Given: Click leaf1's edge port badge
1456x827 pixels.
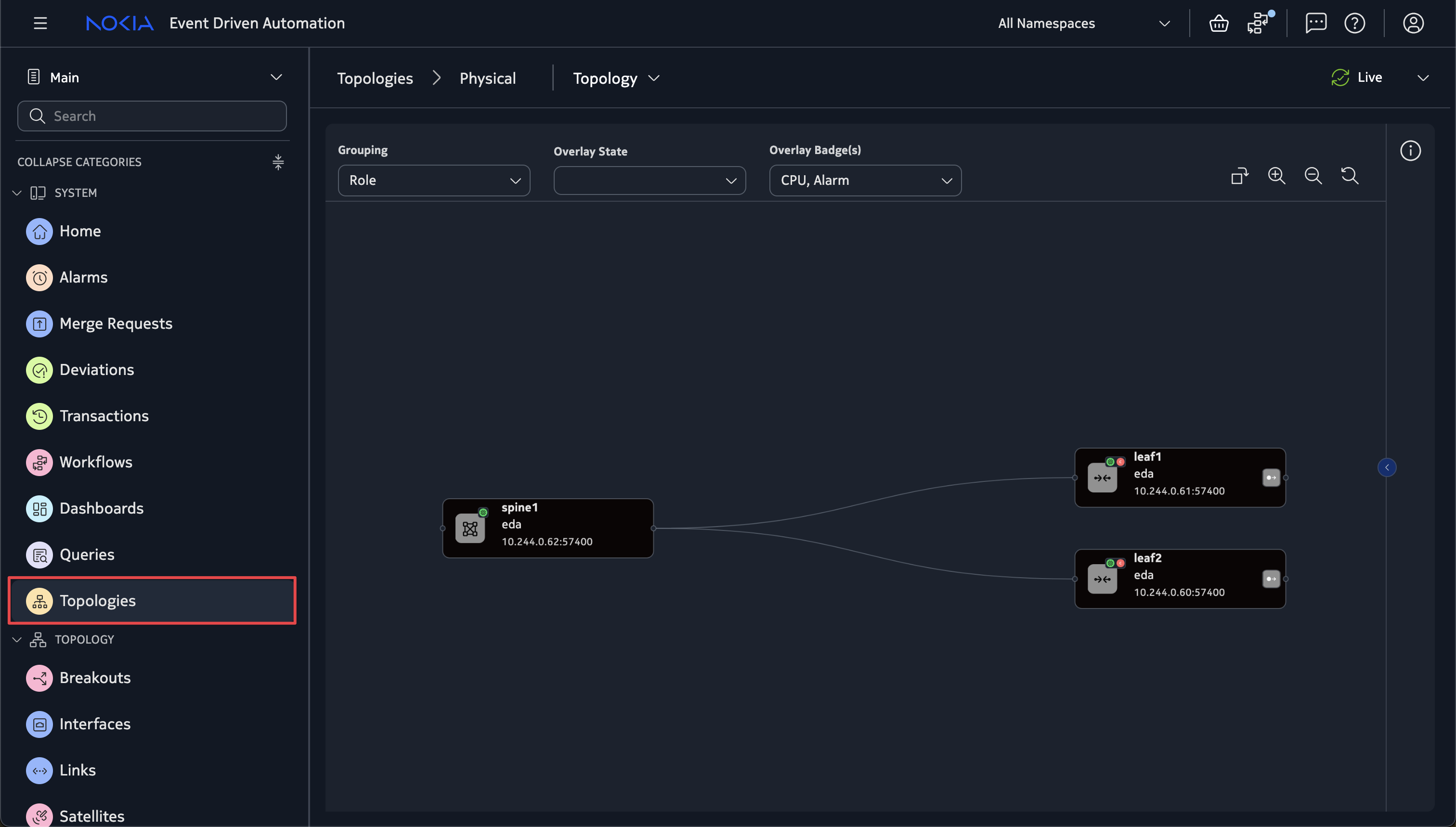Looking at the screenshot, I should click(x=1271, y=478).
